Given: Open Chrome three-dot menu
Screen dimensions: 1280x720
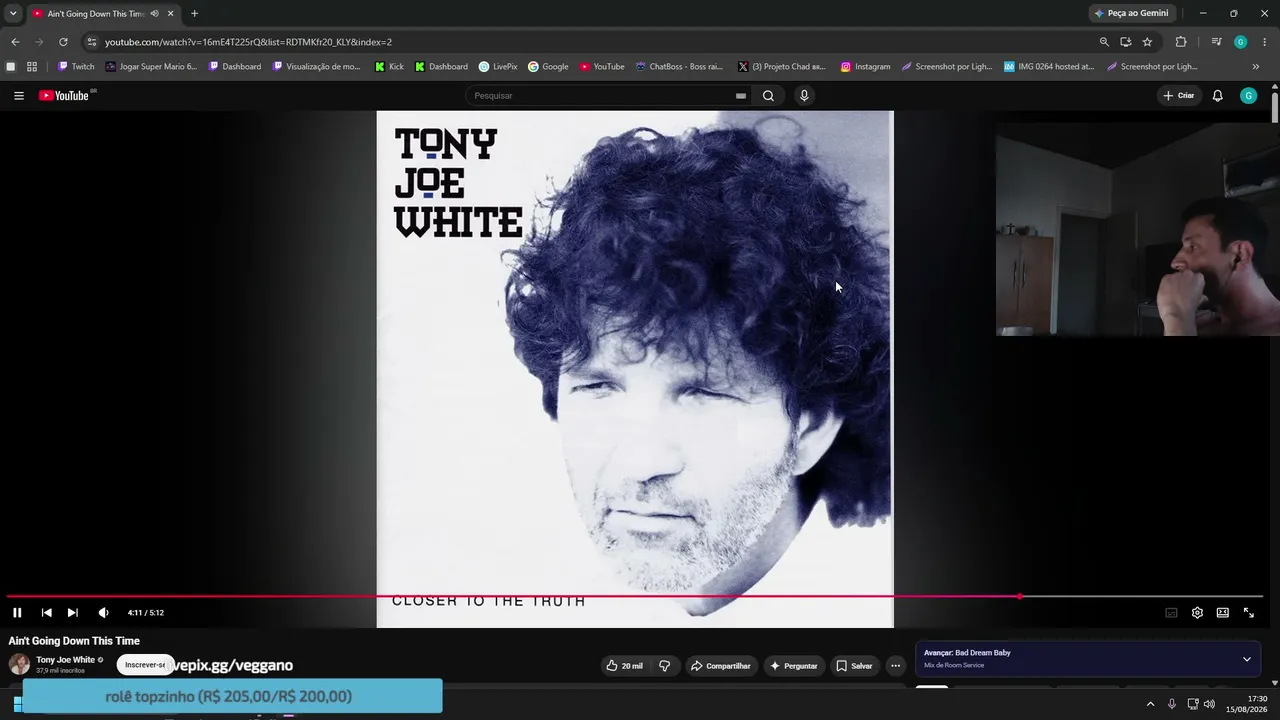Looking at the screenshot, I should point(1265,42).
